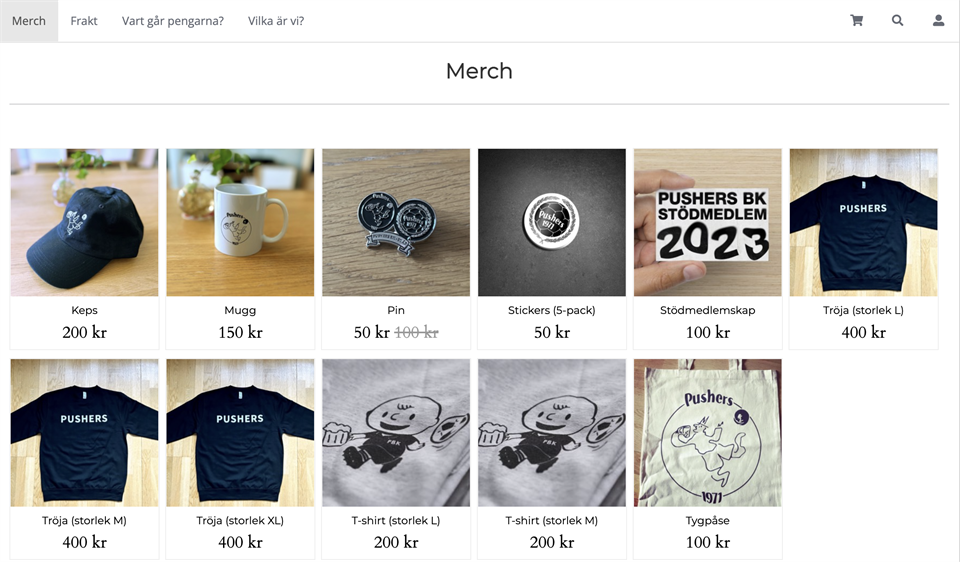
Task: Open the Mugg product thumbnail
Action: (240, 222)
